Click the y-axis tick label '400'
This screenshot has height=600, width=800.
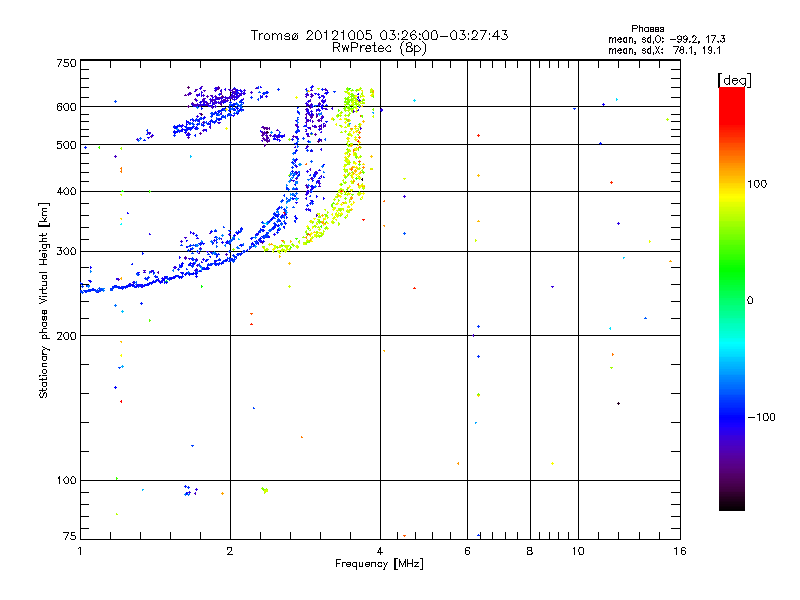click(x=67, y=192)
